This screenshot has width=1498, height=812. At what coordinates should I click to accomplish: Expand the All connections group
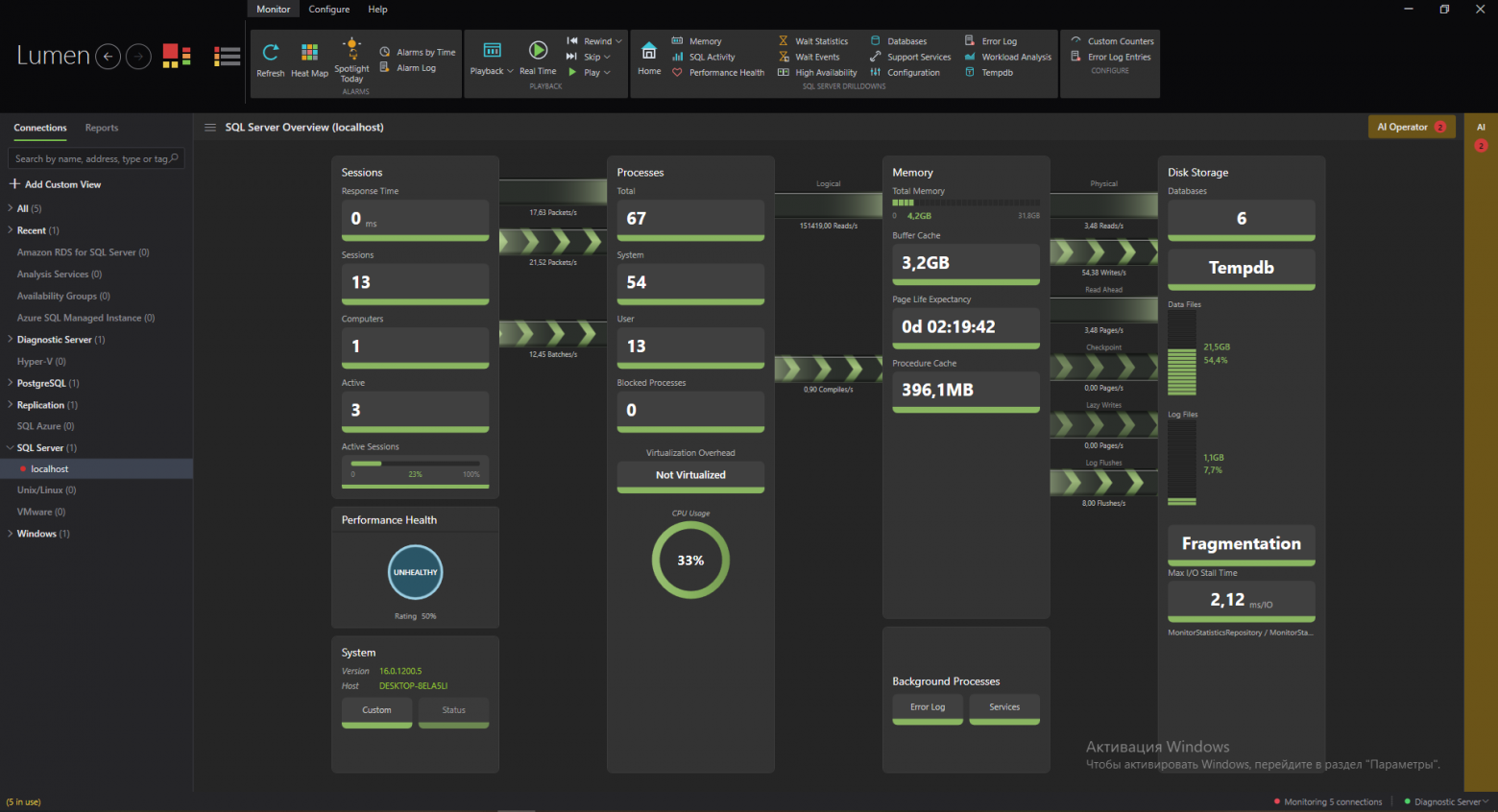[11, 208]
